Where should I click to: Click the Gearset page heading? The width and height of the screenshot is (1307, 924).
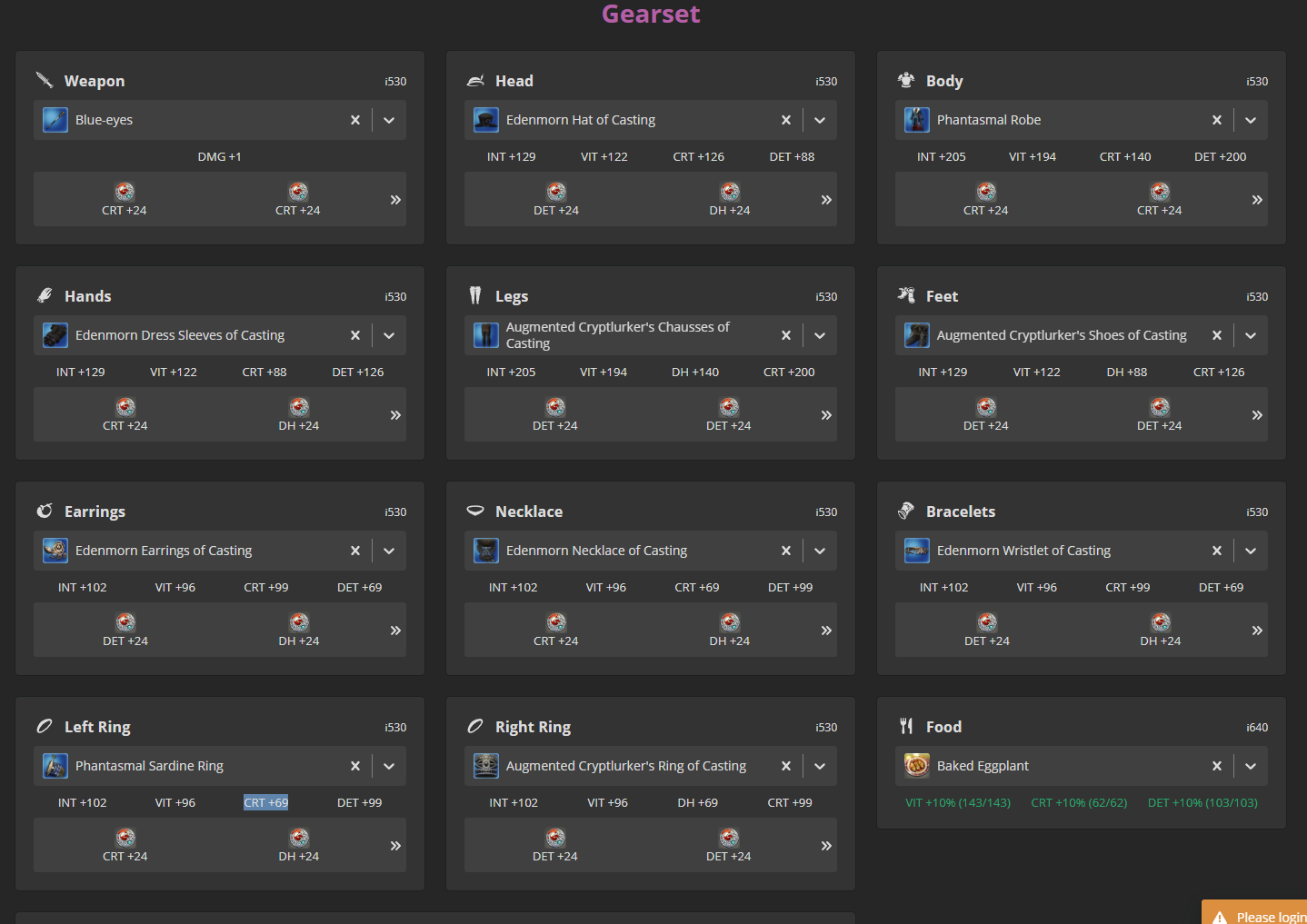coord(651,15)
